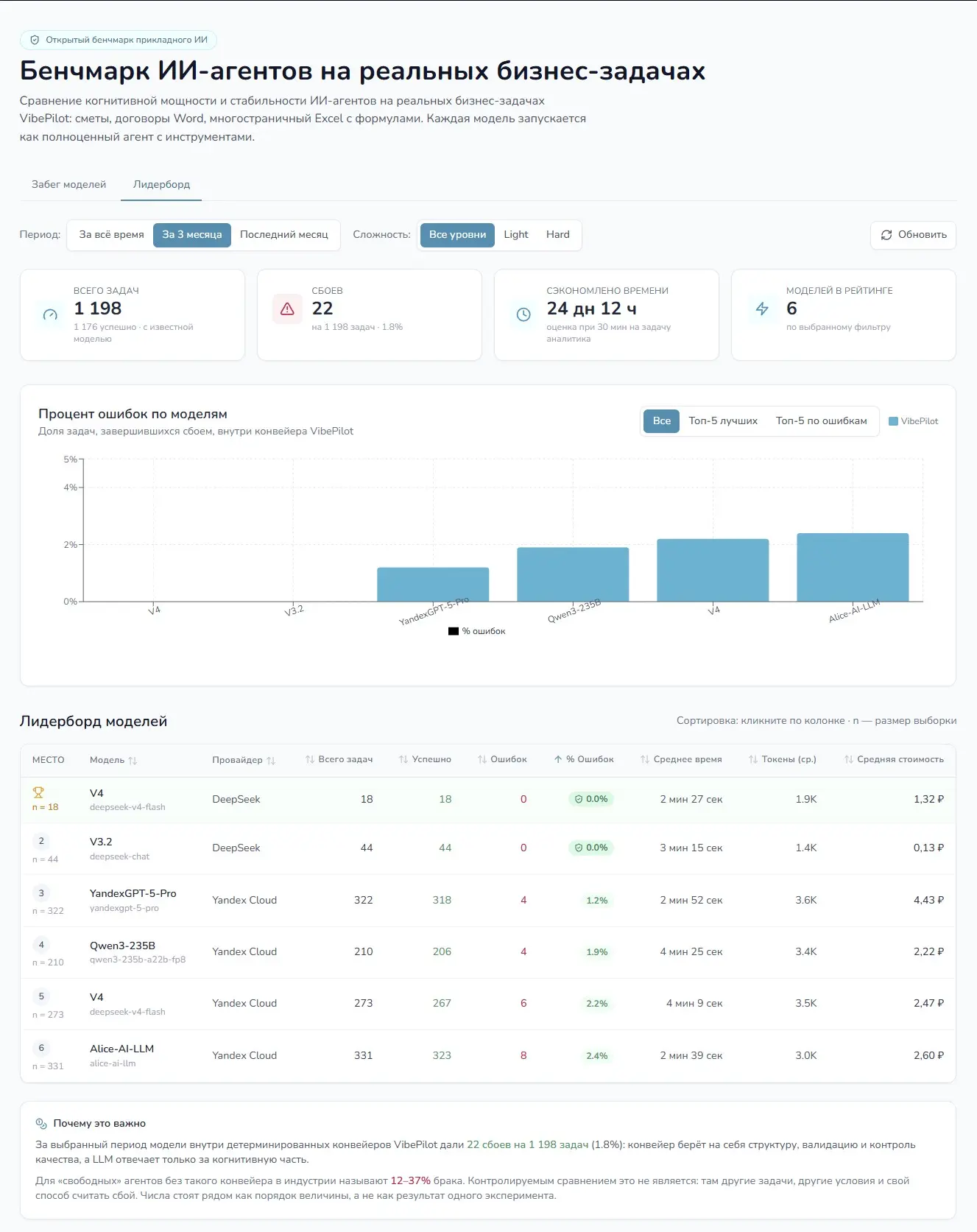Click the gauge icon in Всего задач card
Screen dimensions: 977x1232
point(50,315)
